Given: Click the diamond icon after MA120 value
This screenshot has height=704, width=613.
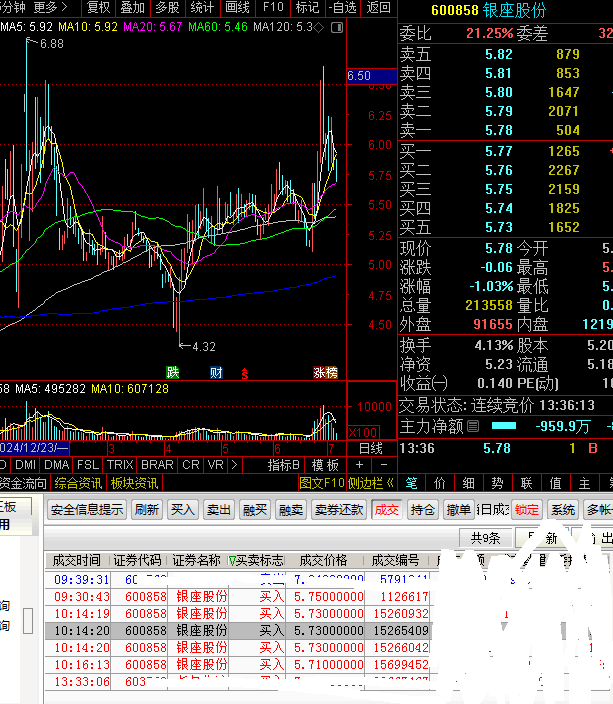Looking at the screenshot, I should click(x=318, y=28).
